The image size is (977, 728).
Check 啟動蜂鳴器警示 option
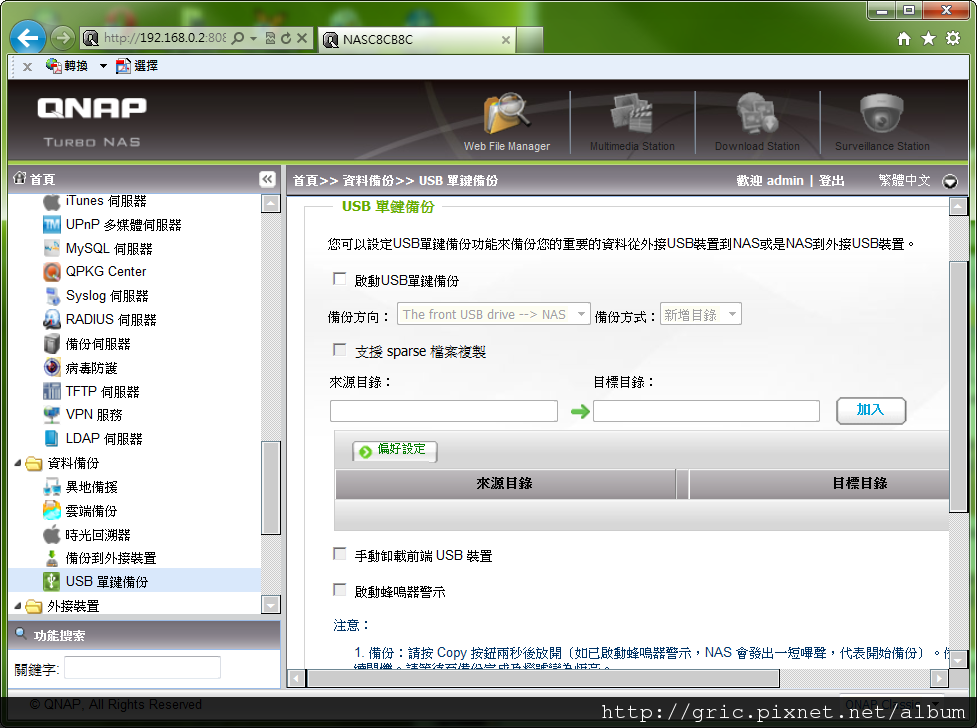(340, 590)
